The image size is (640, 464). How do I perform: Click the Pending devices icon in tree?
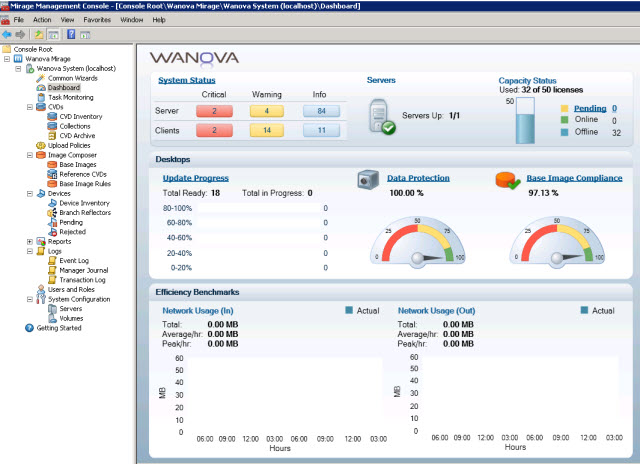(52, 222)
